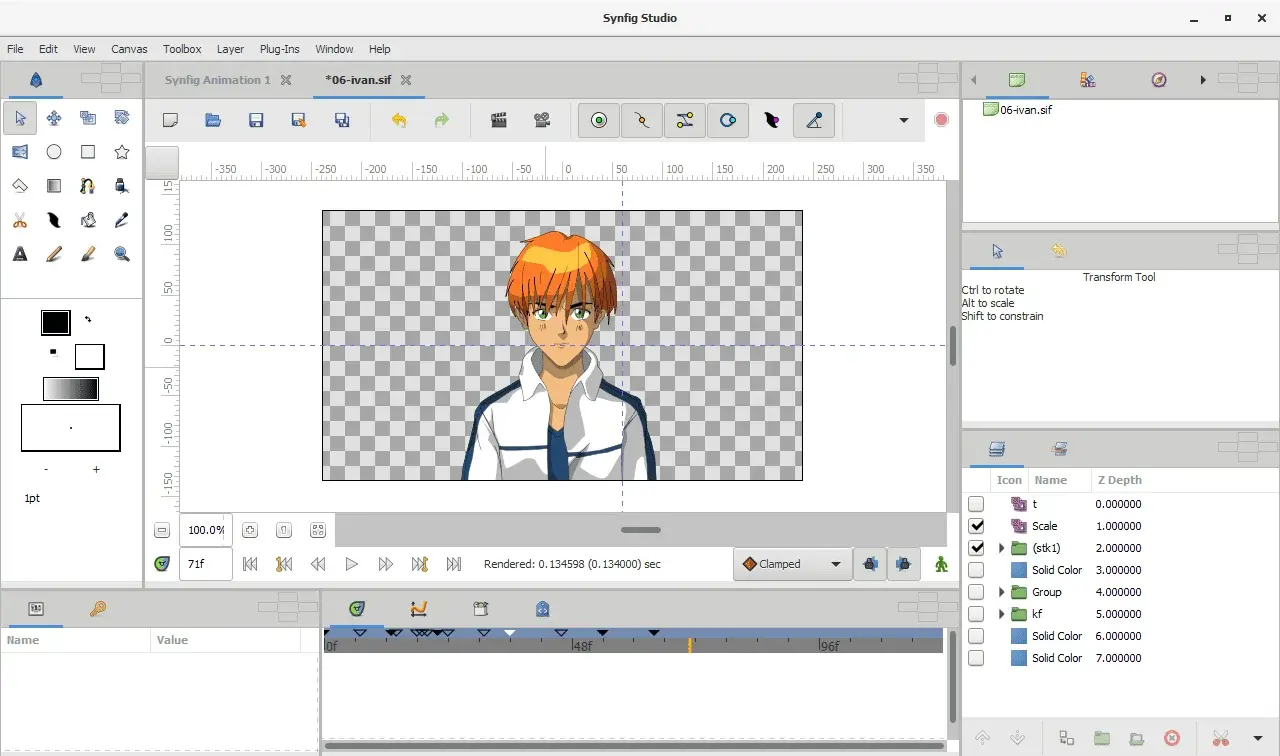This screenshot has width=1280, height=756.
Task: Select the Width tool
Action: (54, 220)
